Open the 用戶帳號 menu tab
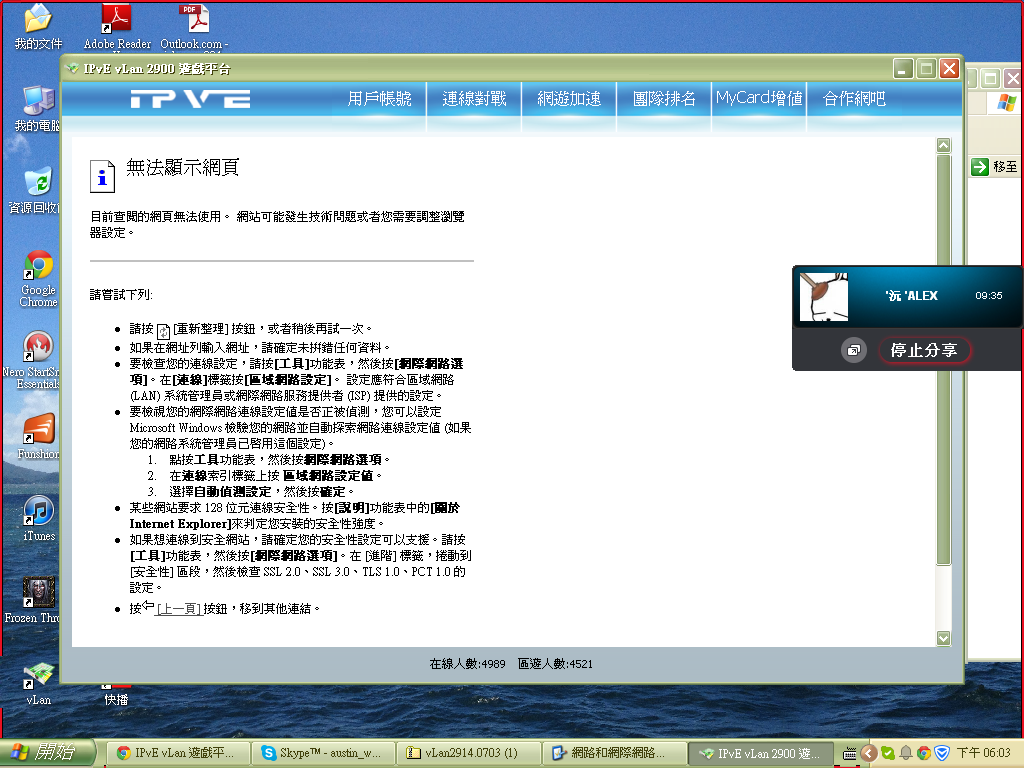 (x=379, y=99)
